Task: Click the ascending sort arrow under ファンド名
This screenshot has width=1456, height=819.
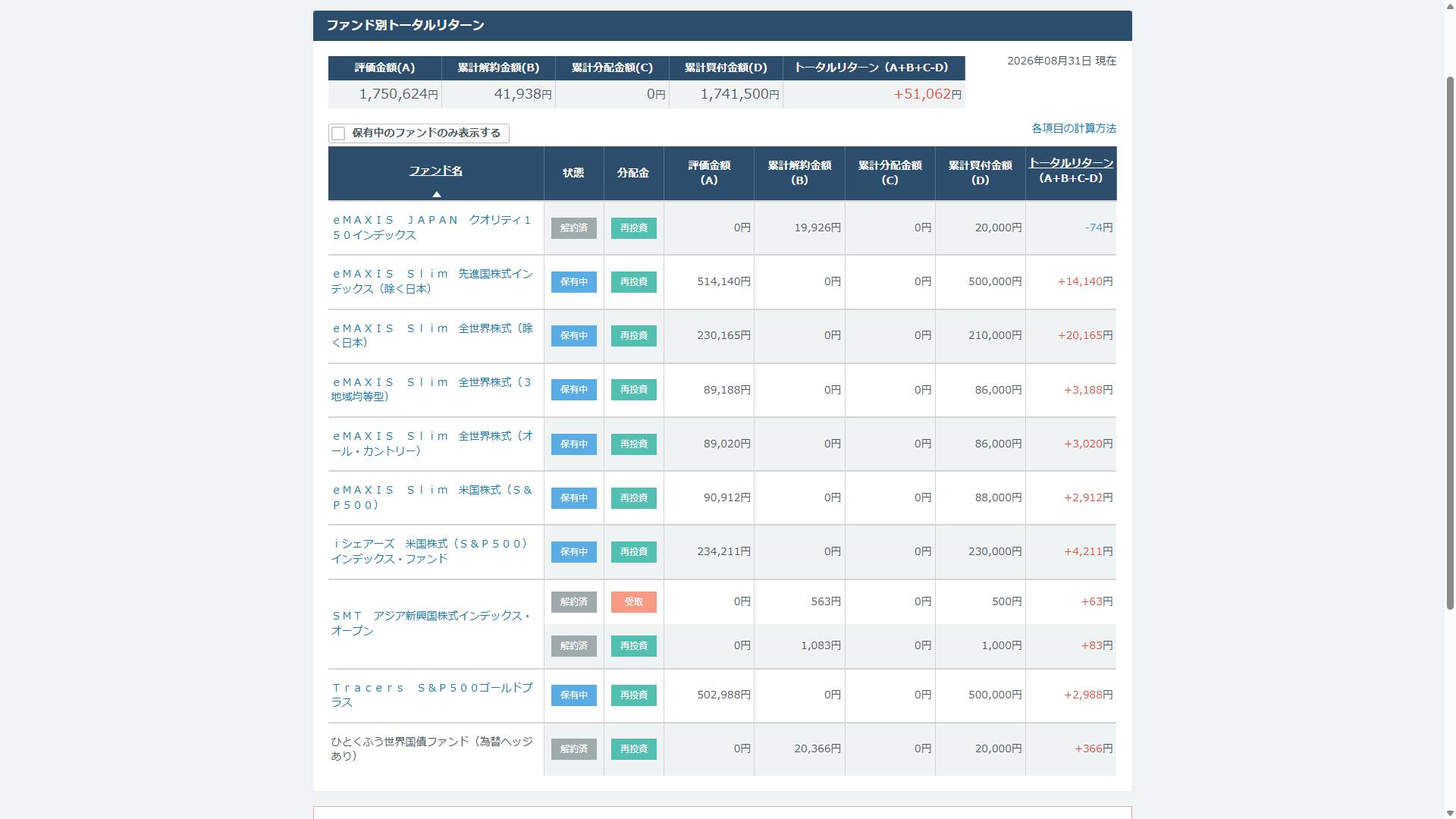Action: coord(436,194)
